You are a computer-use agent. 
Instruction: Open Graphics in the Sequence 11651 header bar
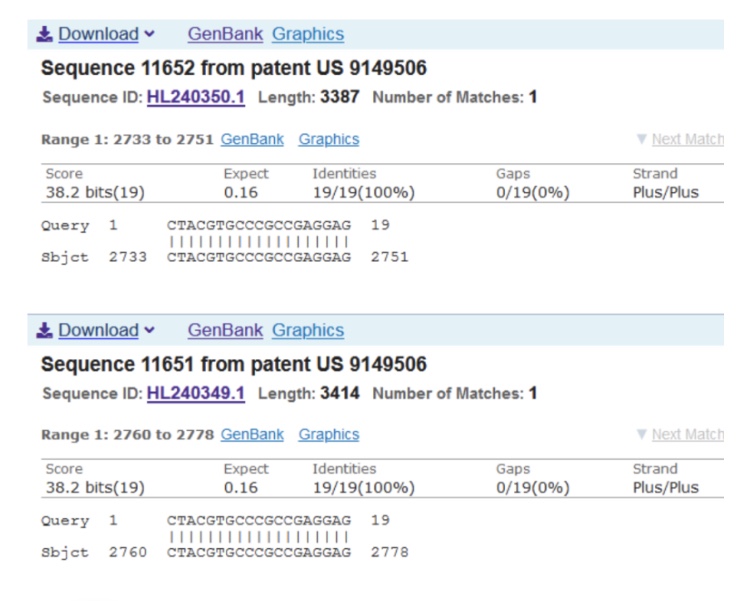308,330
